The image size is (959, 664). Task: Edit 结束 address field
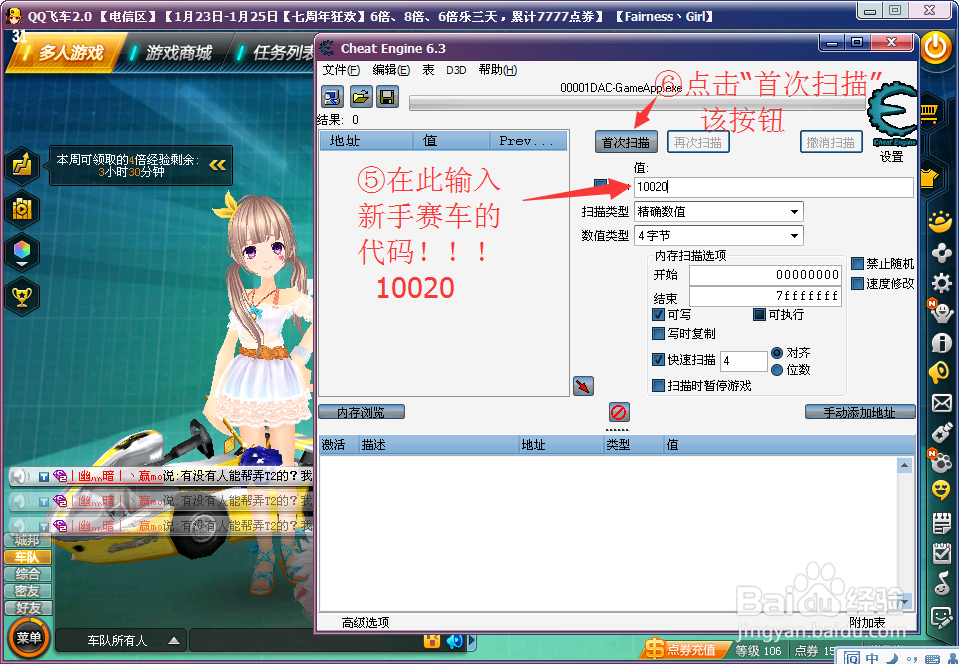pos(765,296)
